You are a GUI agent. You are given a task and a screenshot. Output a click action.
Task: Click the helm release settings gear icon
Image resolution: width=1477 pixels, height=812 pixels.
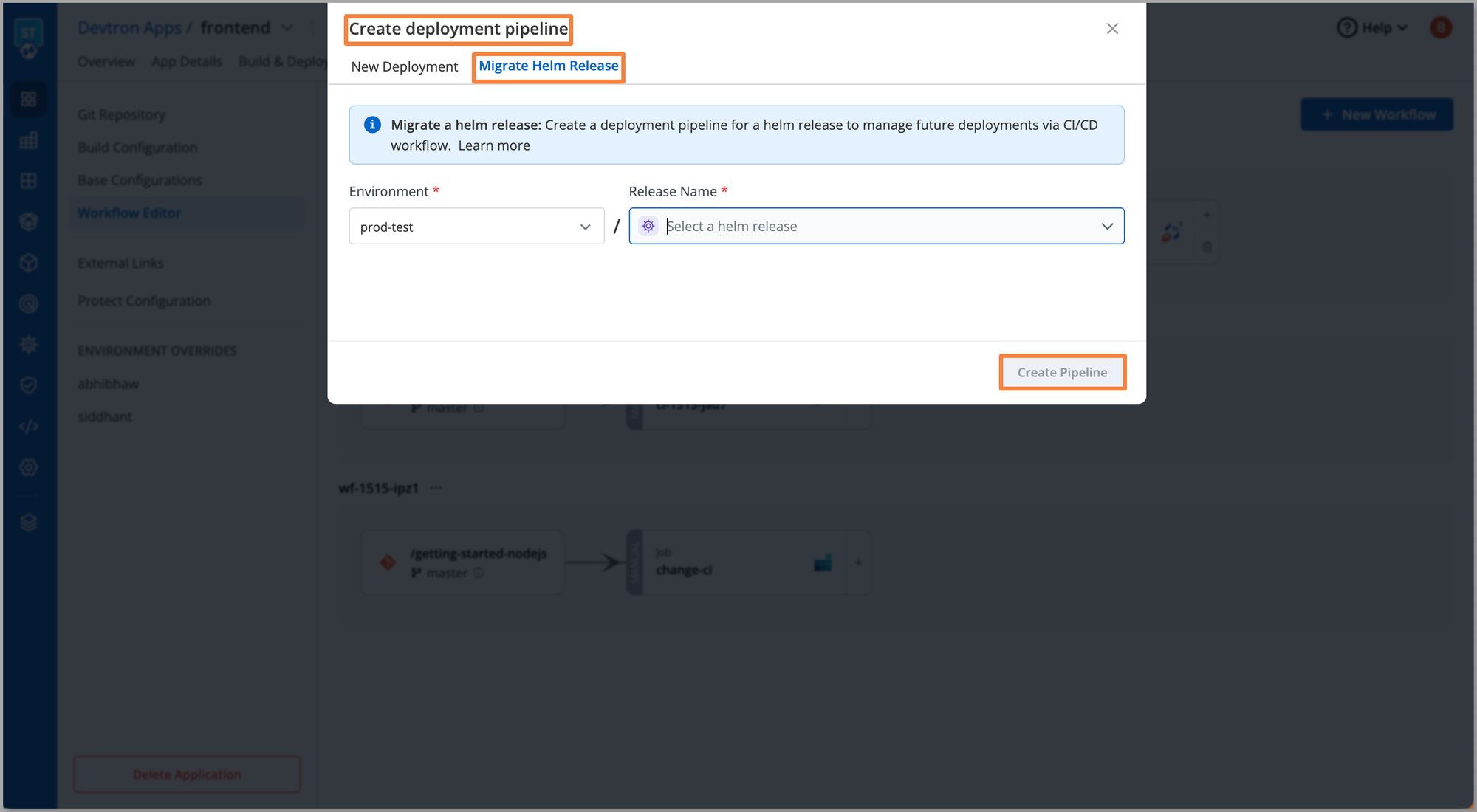648,225
